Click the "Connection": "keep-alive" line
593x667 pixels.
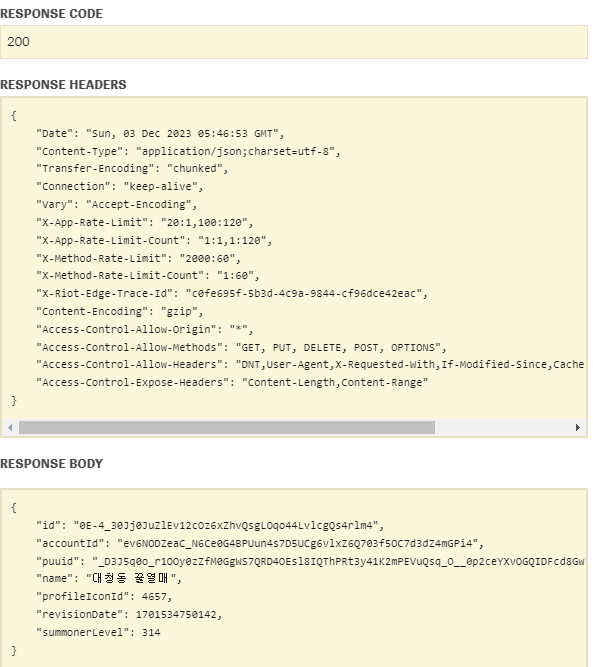tap(120, 187)
